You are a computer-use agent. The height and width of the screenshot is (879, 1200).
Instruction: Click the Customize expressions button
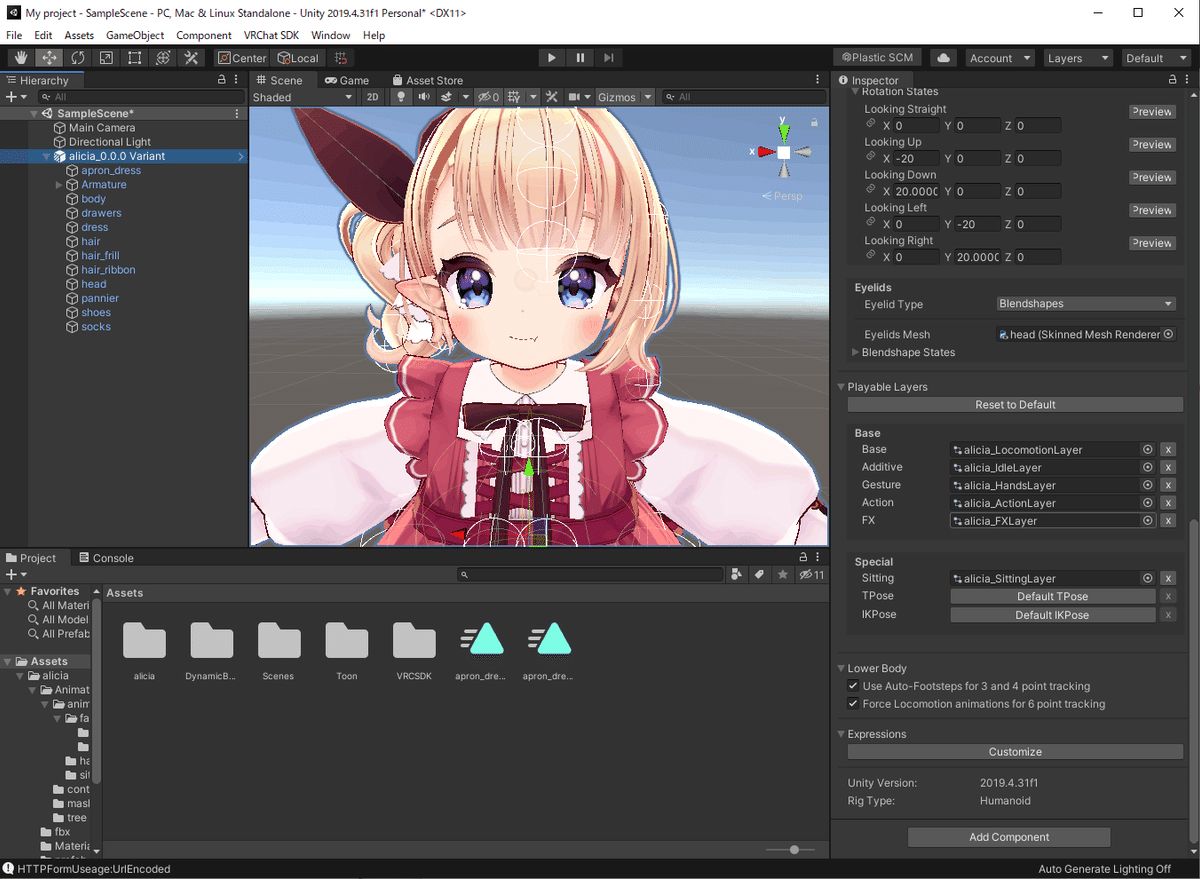point(1015,752)
